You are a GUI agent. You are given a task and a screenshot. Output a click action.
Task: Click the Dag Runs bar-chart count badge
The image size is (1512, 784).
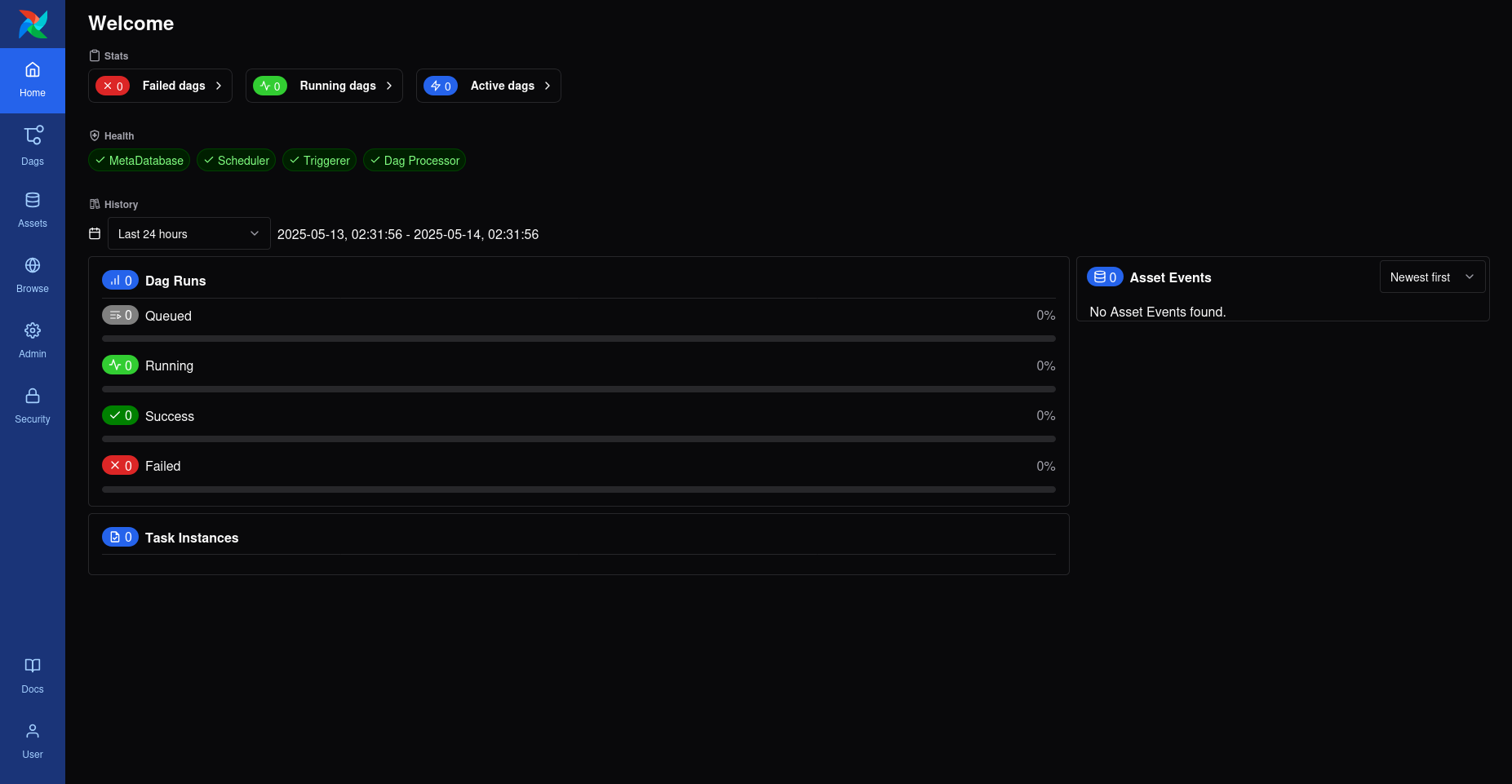[120, 280]
